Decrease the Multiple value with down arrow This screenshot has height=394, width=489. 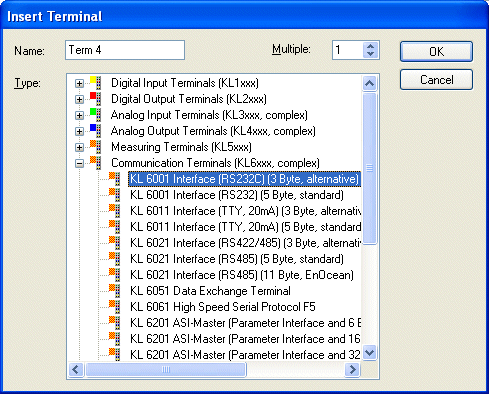coord(370,54)
